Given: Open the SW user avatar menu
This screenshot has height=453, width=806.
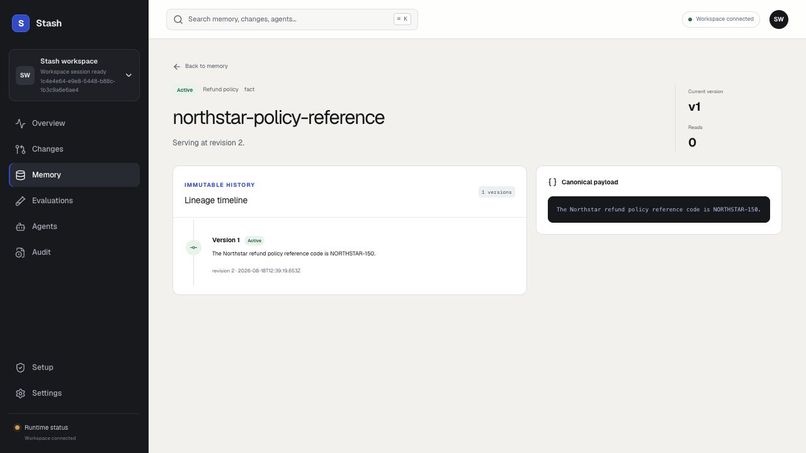Looking at the screenshot, I should pos(778,20).
